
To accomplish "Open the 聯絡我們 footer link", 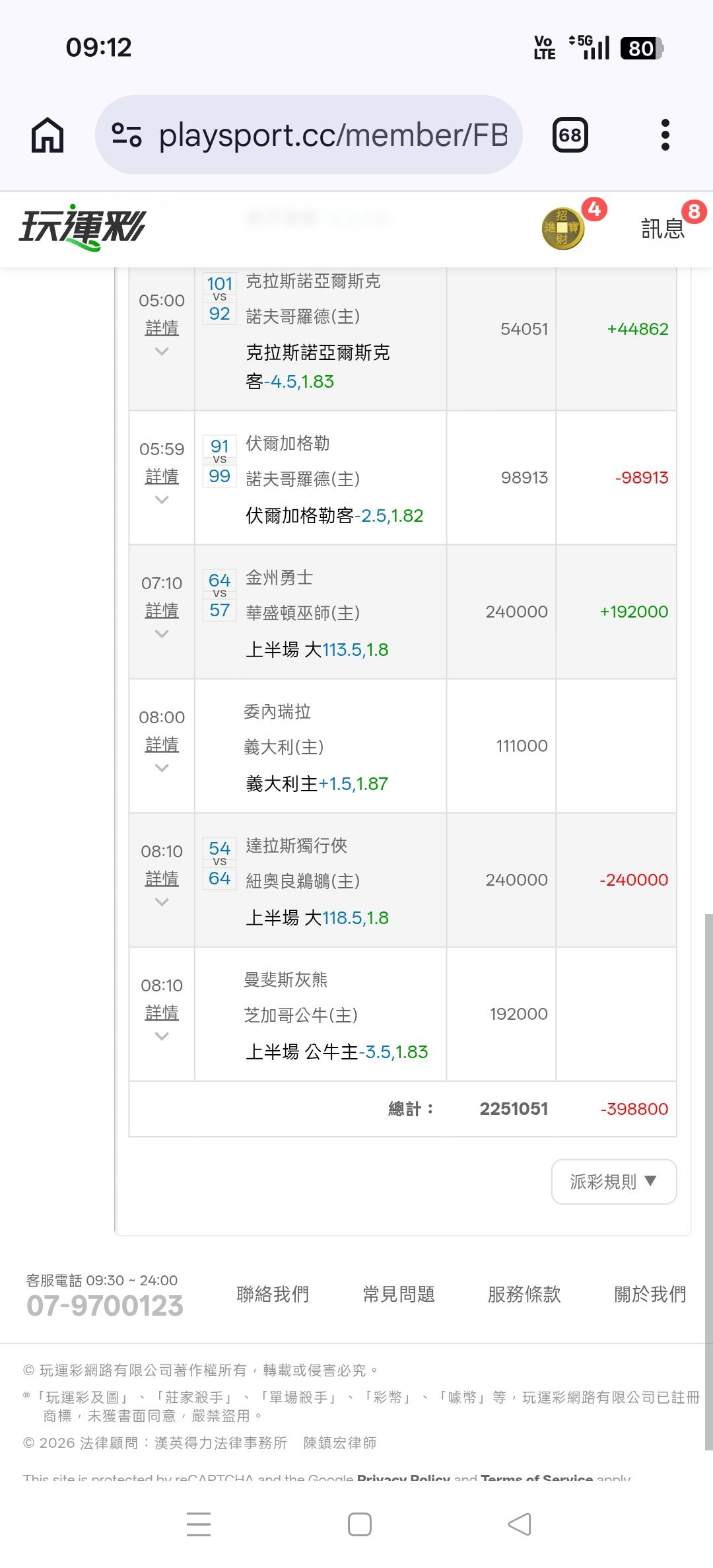I will [273, 1294].
